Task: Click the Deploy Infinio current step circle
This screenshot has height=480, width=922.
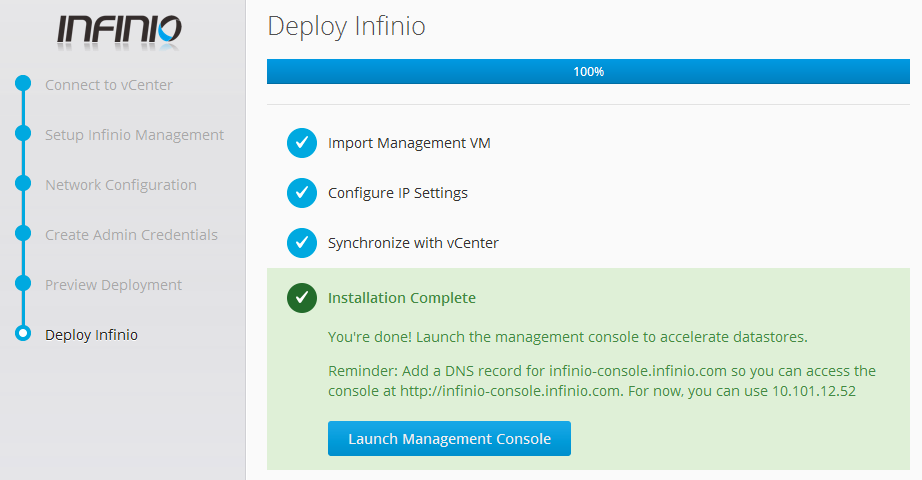Action: point(23,334)
